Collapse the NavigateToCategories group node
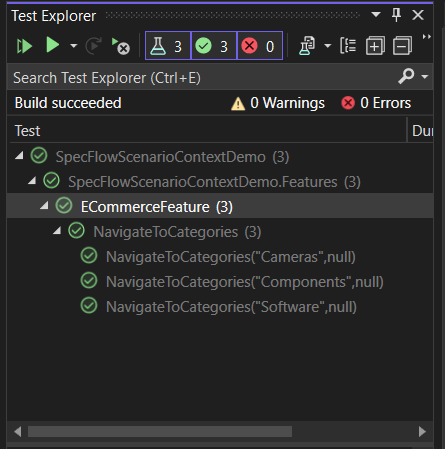The width and height of the screenshot is (445, 449). 57,230
